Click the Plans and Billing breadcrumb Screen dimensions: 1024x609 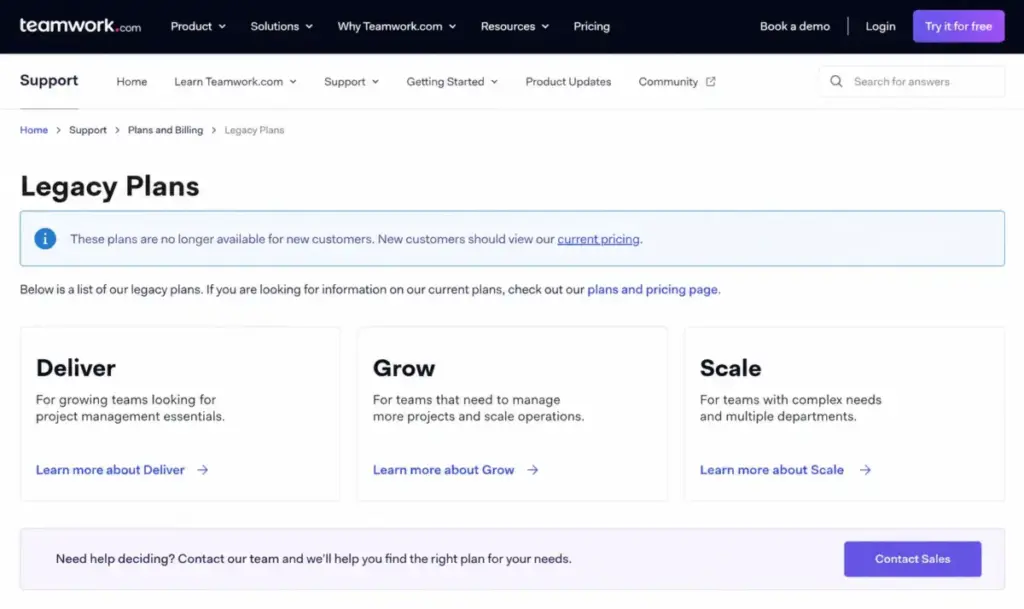coord(165,130)
